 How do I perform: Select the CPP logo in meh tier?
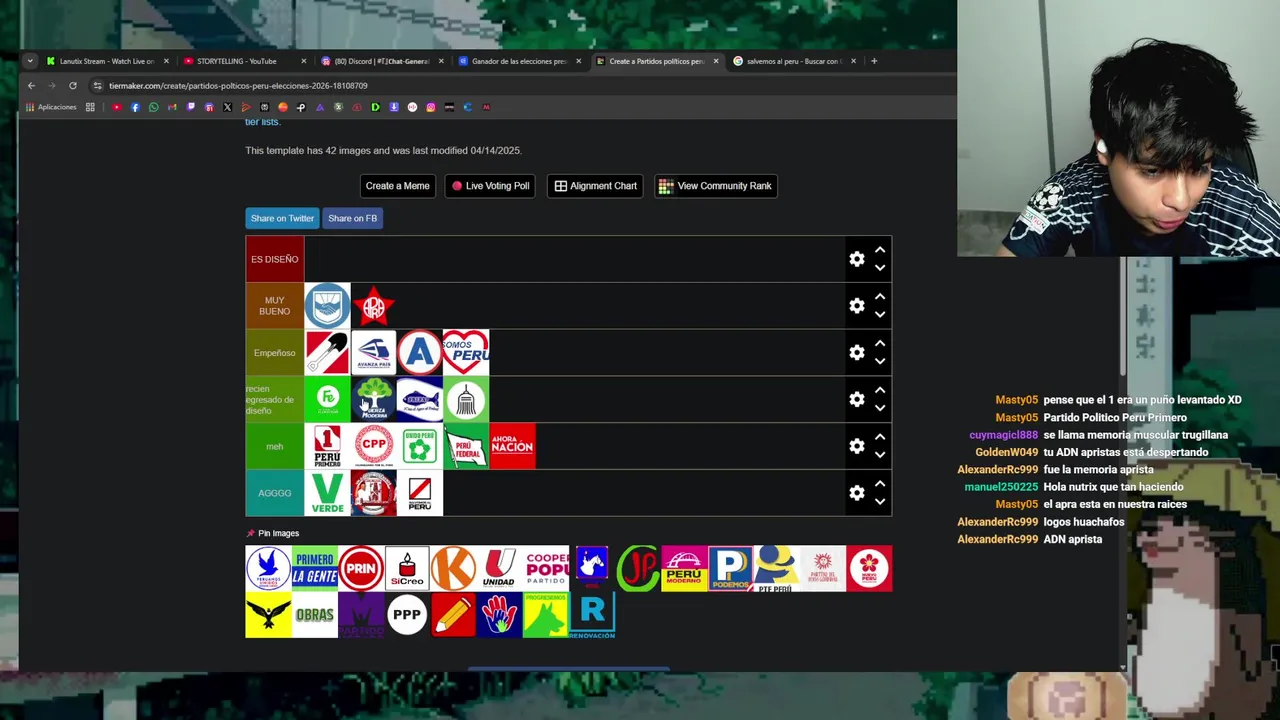(374, 446)
